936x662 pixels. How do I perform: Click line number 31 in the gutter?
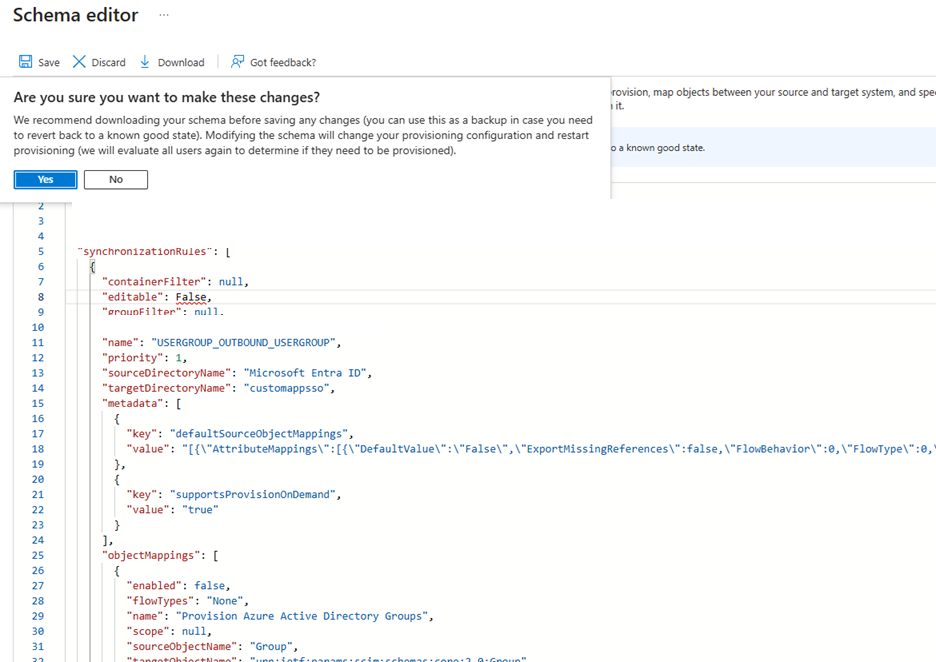38,646
